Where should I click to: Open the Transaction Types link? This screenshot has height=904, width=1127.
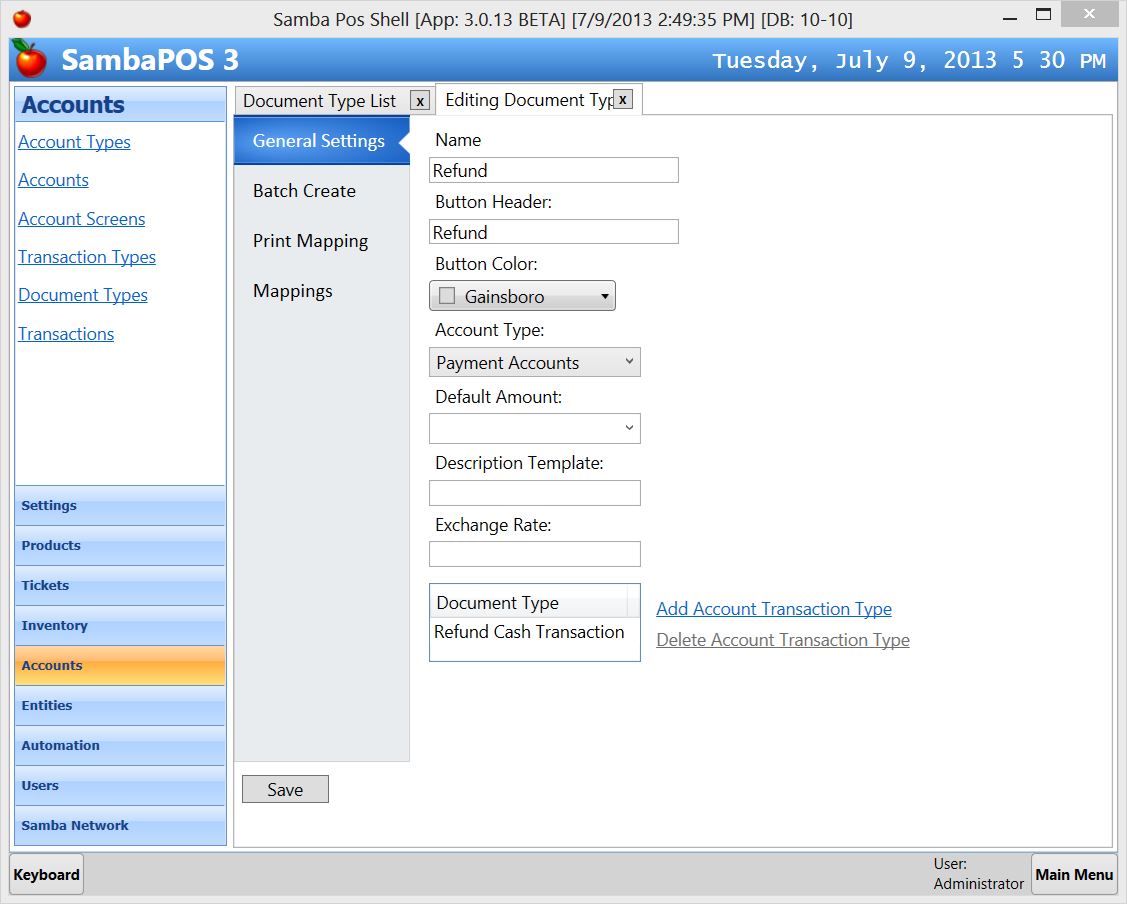[87, 257]
